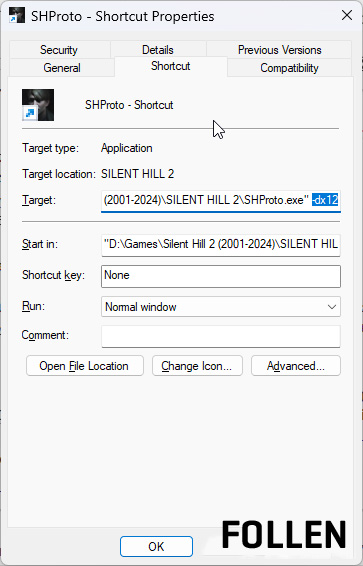Switch to the General tab
The height and width of the screenshot is (566, 363).
coord(62,68)
